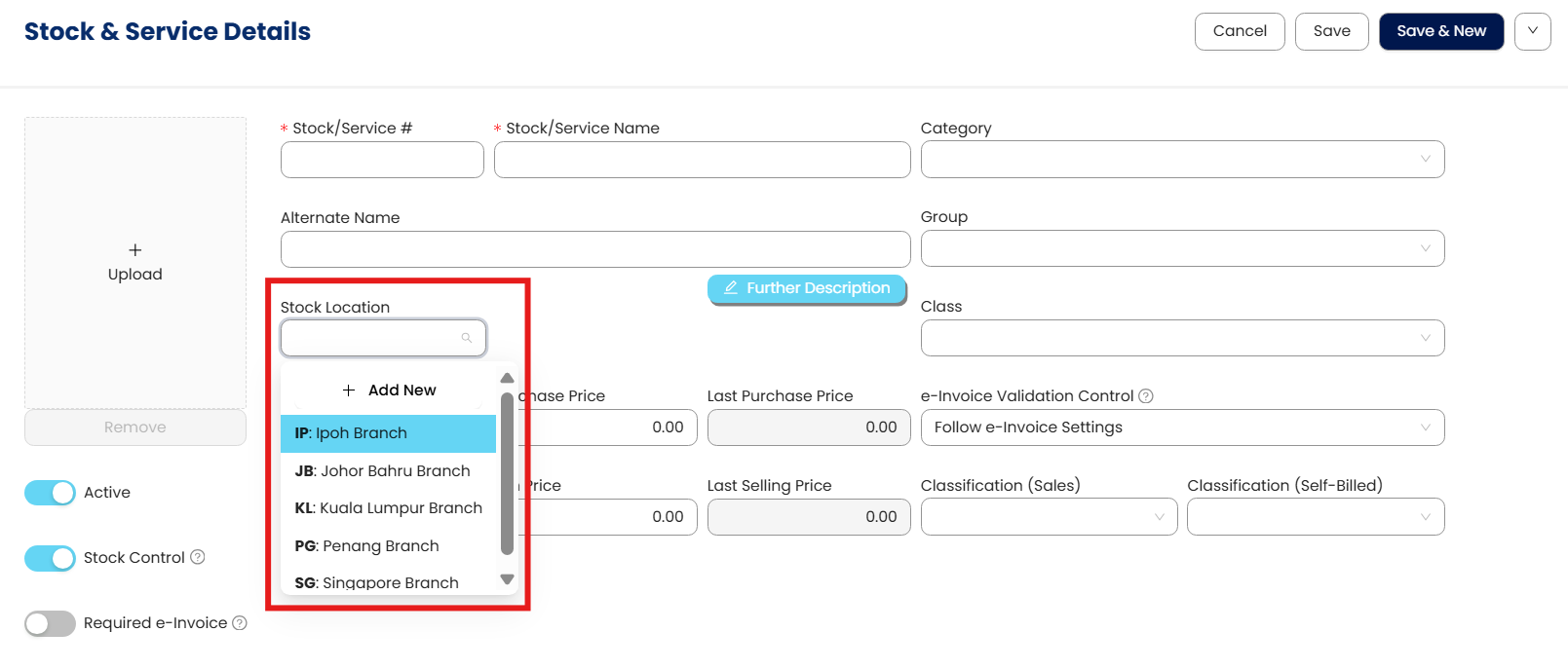Disable the Stock Control toggle
The image size is (1568, 669).
50,558
